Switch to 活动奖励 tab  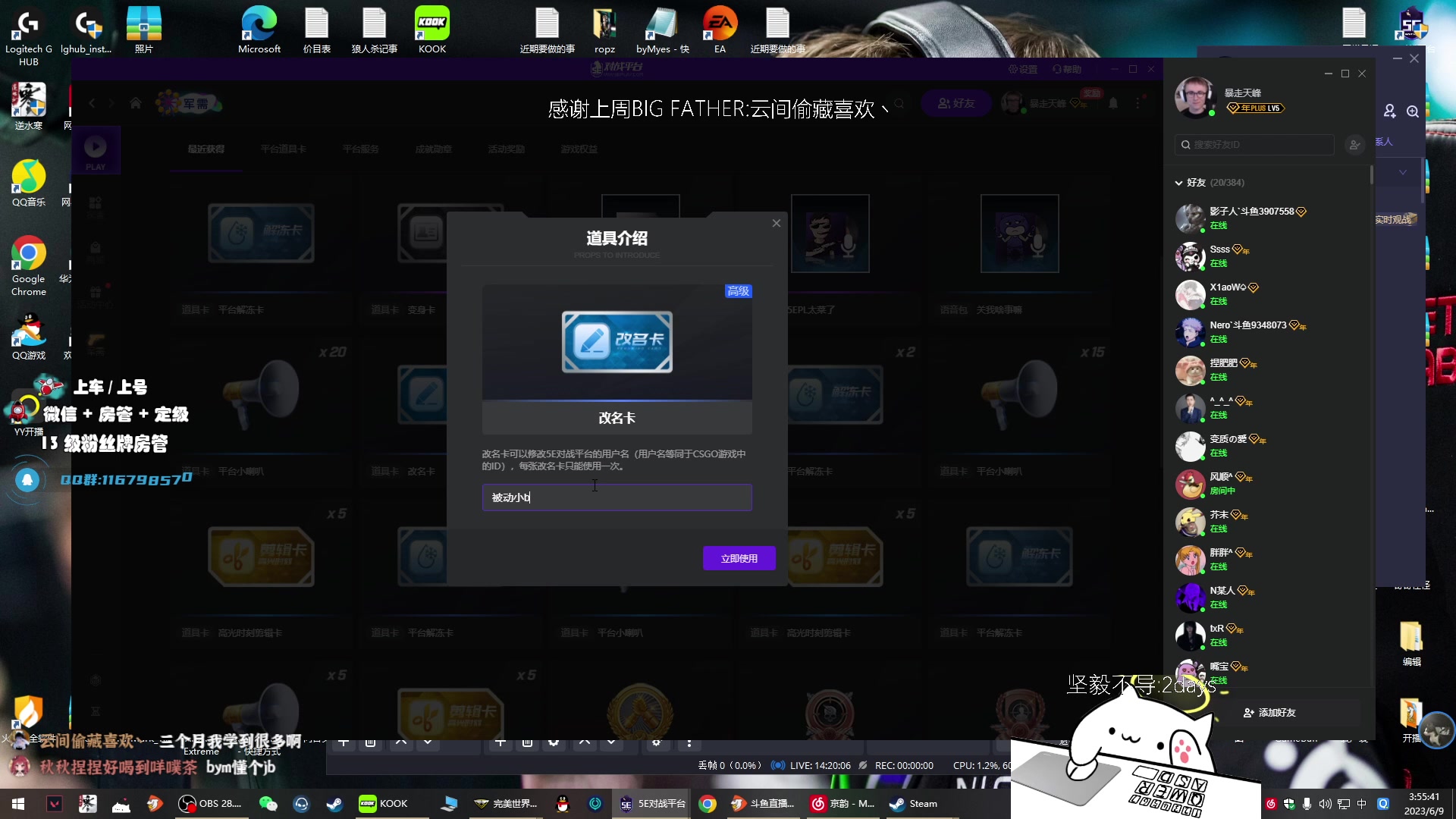coord(506,149)
